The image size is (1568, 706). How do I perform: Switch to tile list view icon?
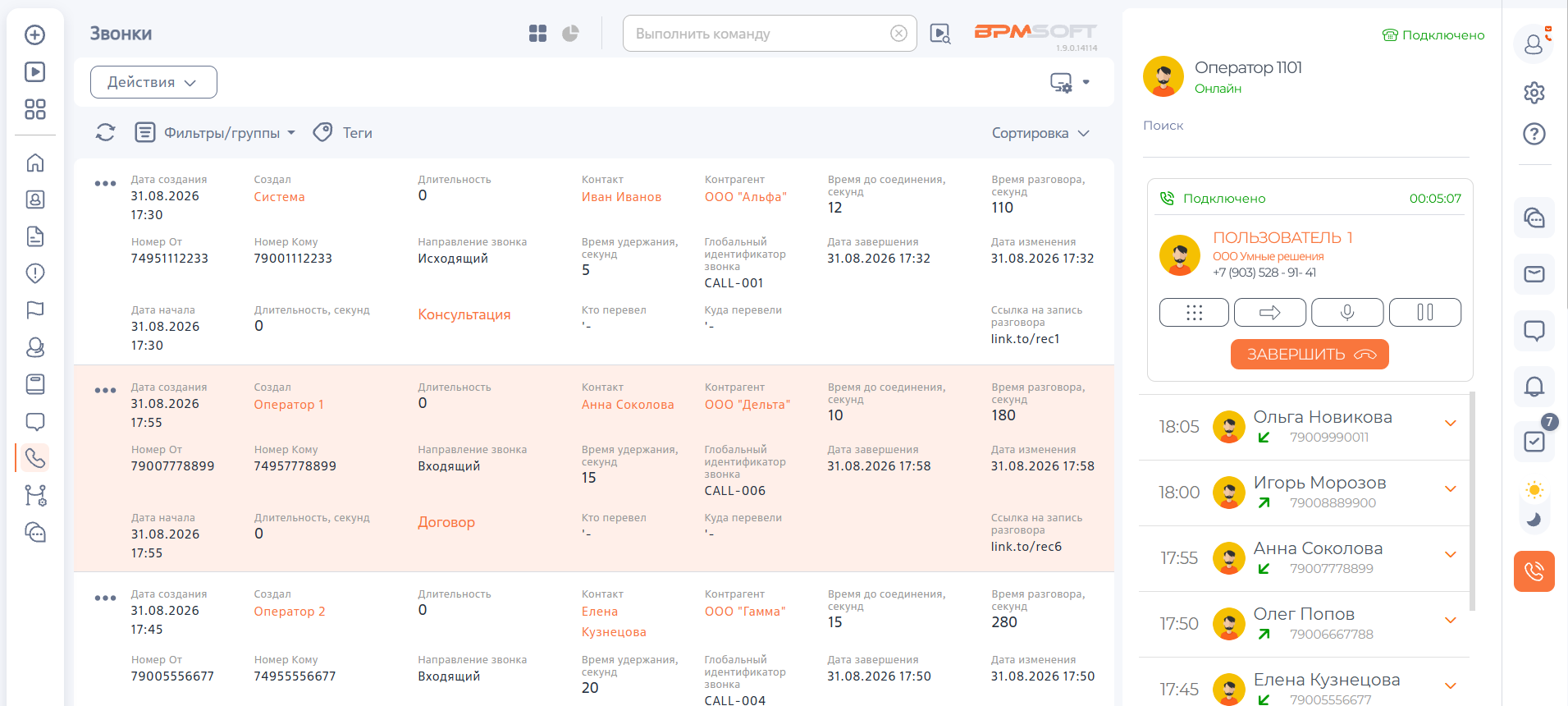(538, 34)
